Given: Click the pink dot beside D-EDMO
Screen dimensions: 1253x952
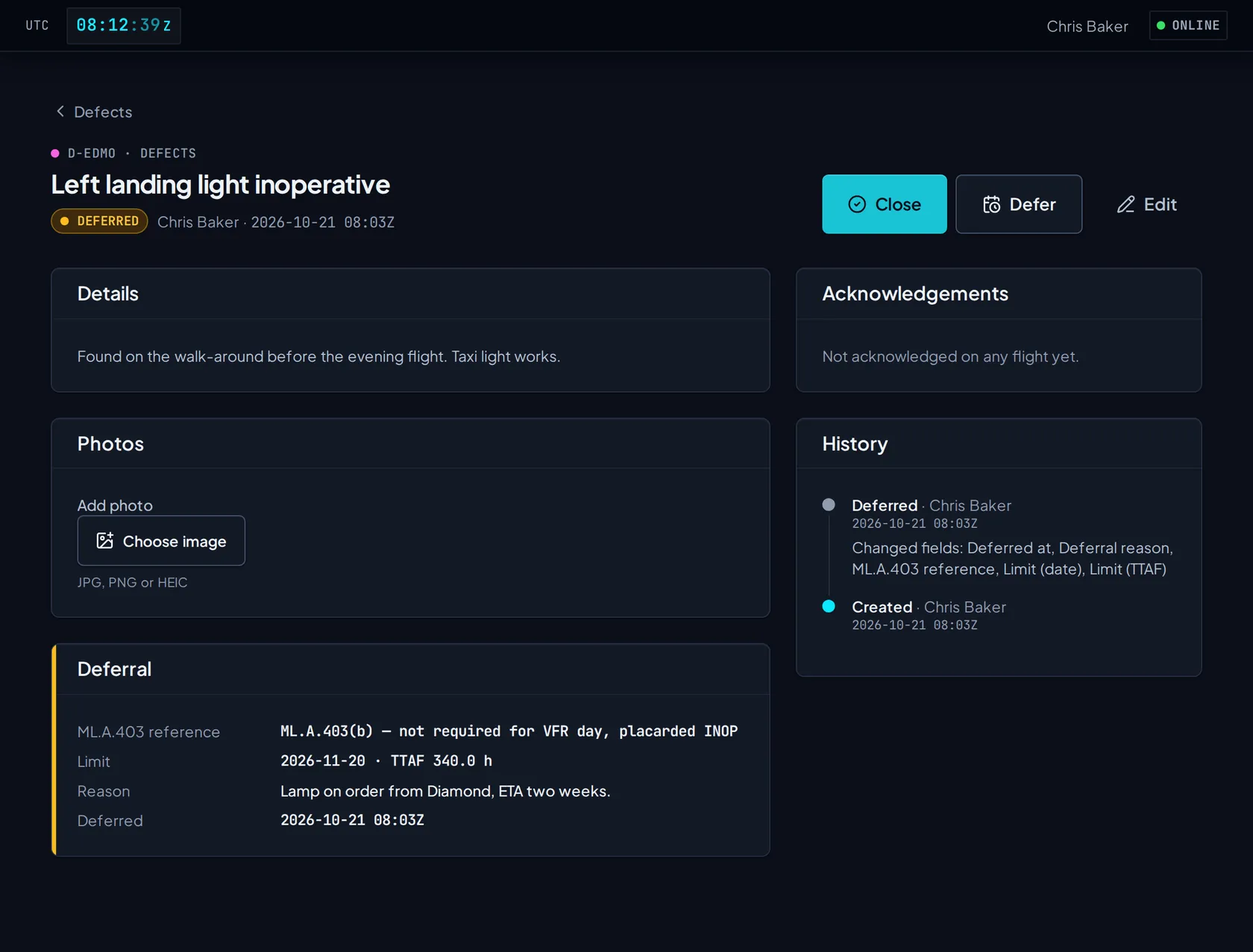Looking at the screenshot, I should [x=55, y=153].
